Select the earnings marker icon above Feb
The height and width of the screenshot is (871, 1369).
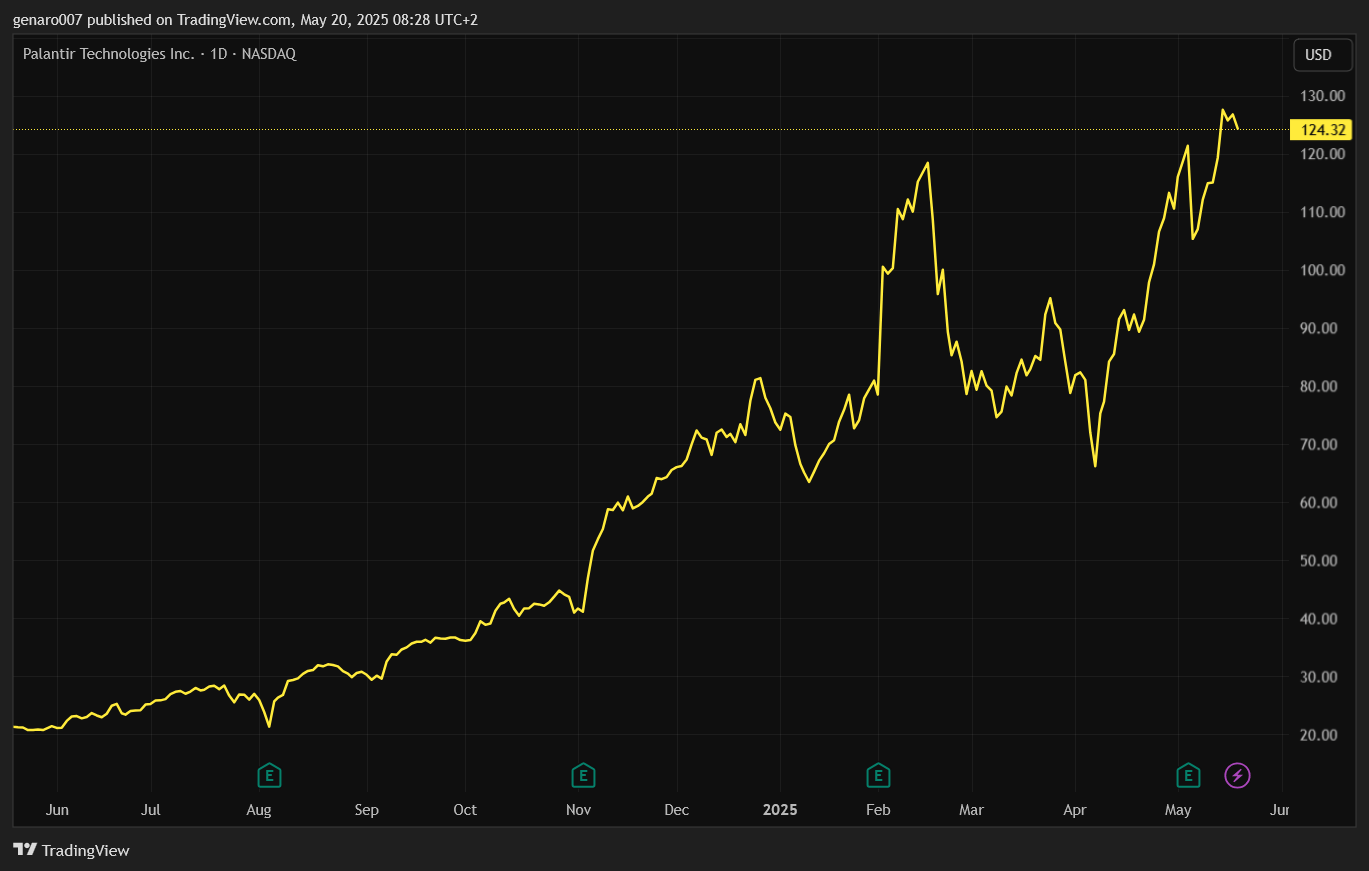(x=878, y=775)
